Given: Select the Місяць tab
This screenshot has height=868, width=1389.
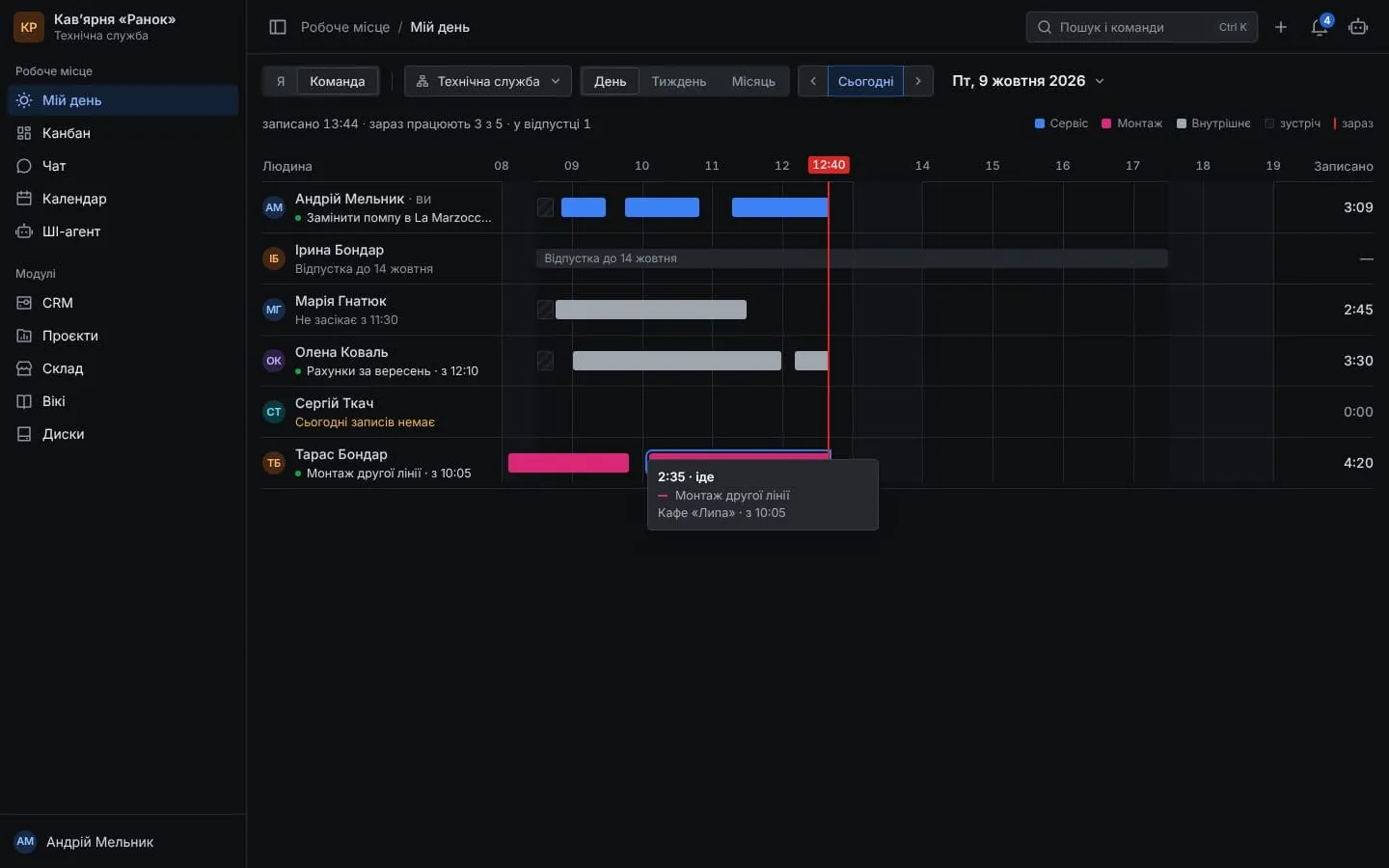Looking at the screenshot, I should point(753,81).
